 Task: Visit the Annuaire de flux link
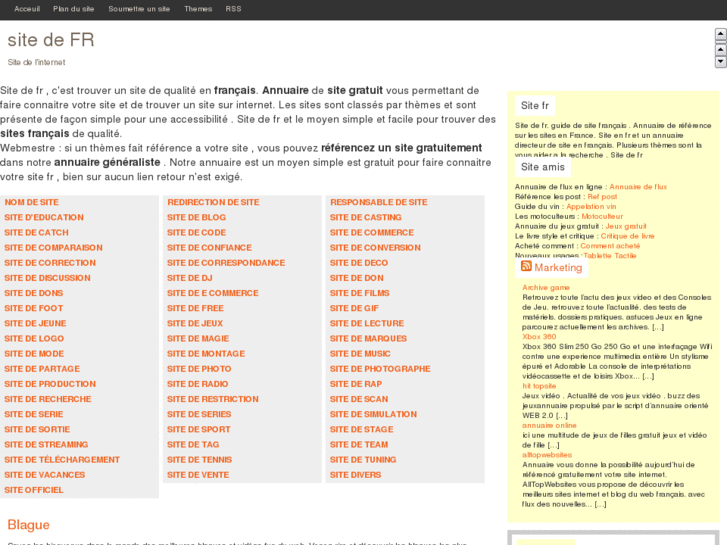[638, 187]
